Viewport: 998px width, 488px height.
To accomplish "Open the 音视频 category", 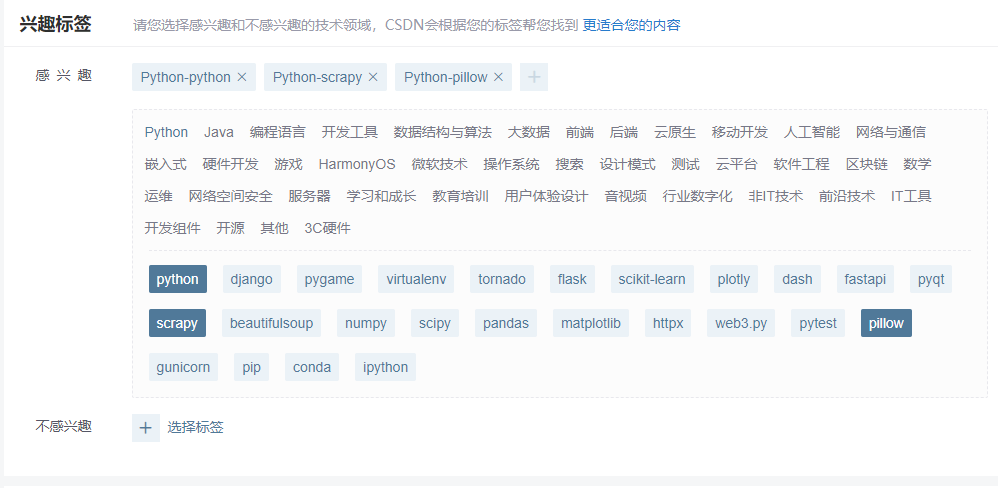I will point(625,196).
